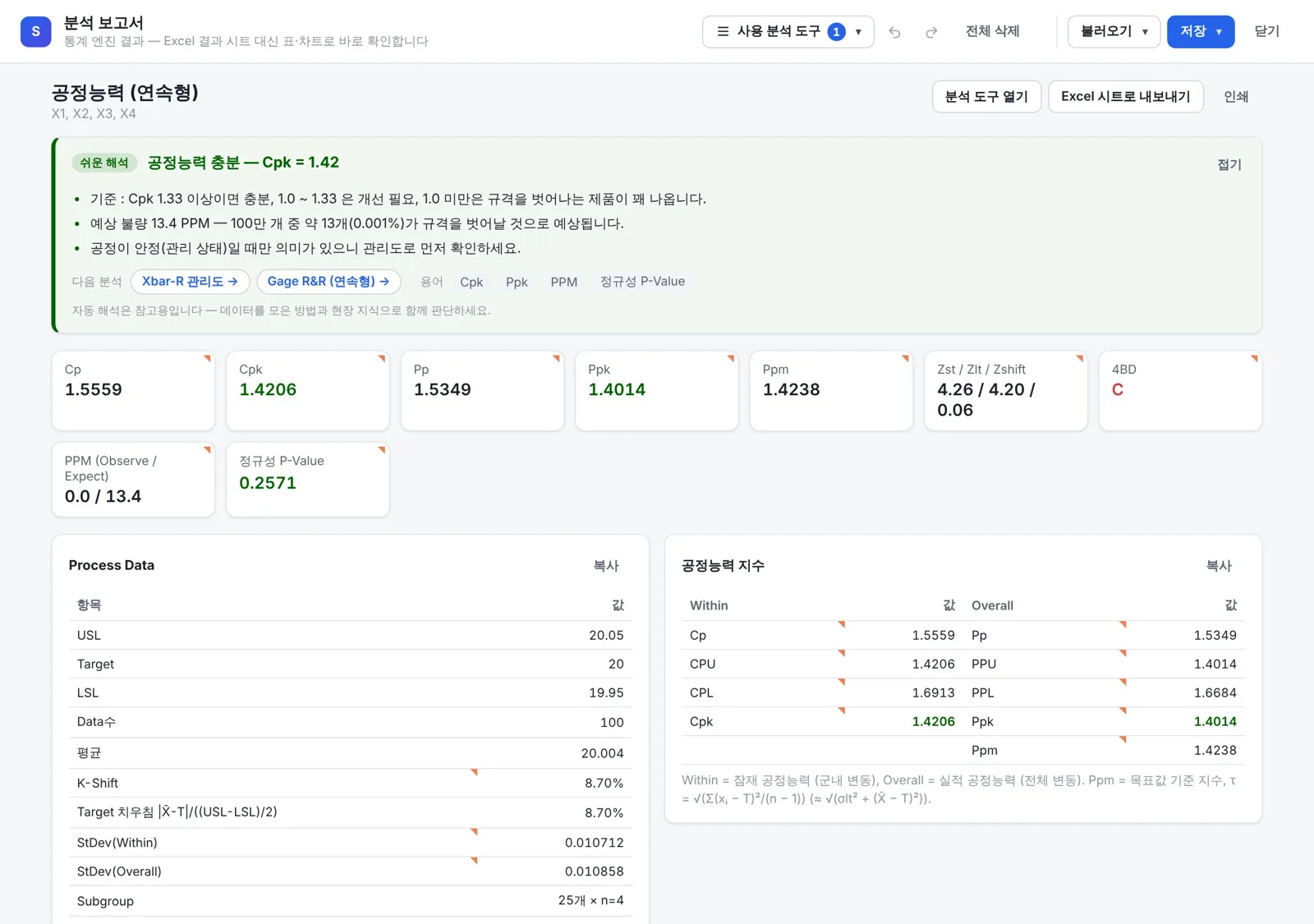Select the StDev(Within) value 0.010712
Image resolution: width=1314 pixels, height=924 pixels.
coord(594,843)
